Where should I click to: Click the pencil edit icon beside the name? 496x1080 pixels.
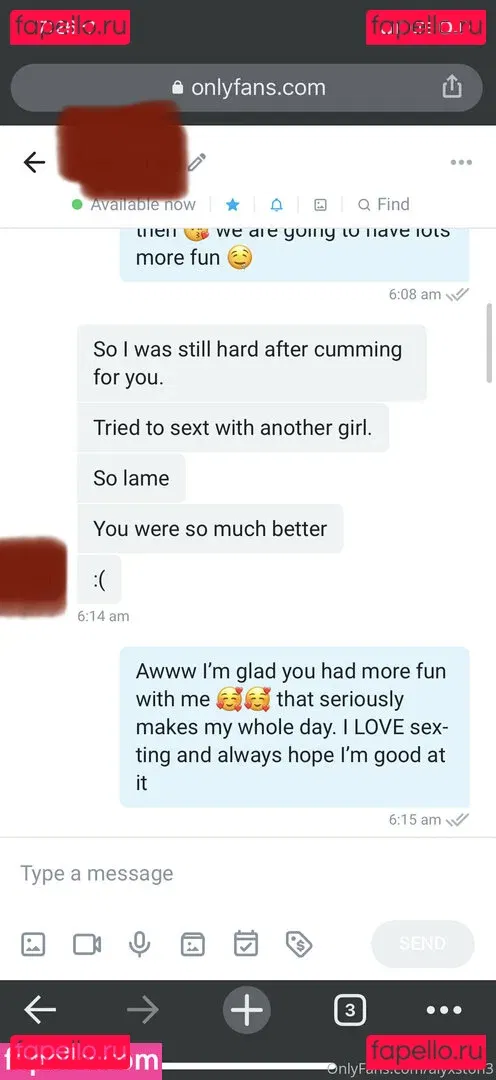click(196, 162)
